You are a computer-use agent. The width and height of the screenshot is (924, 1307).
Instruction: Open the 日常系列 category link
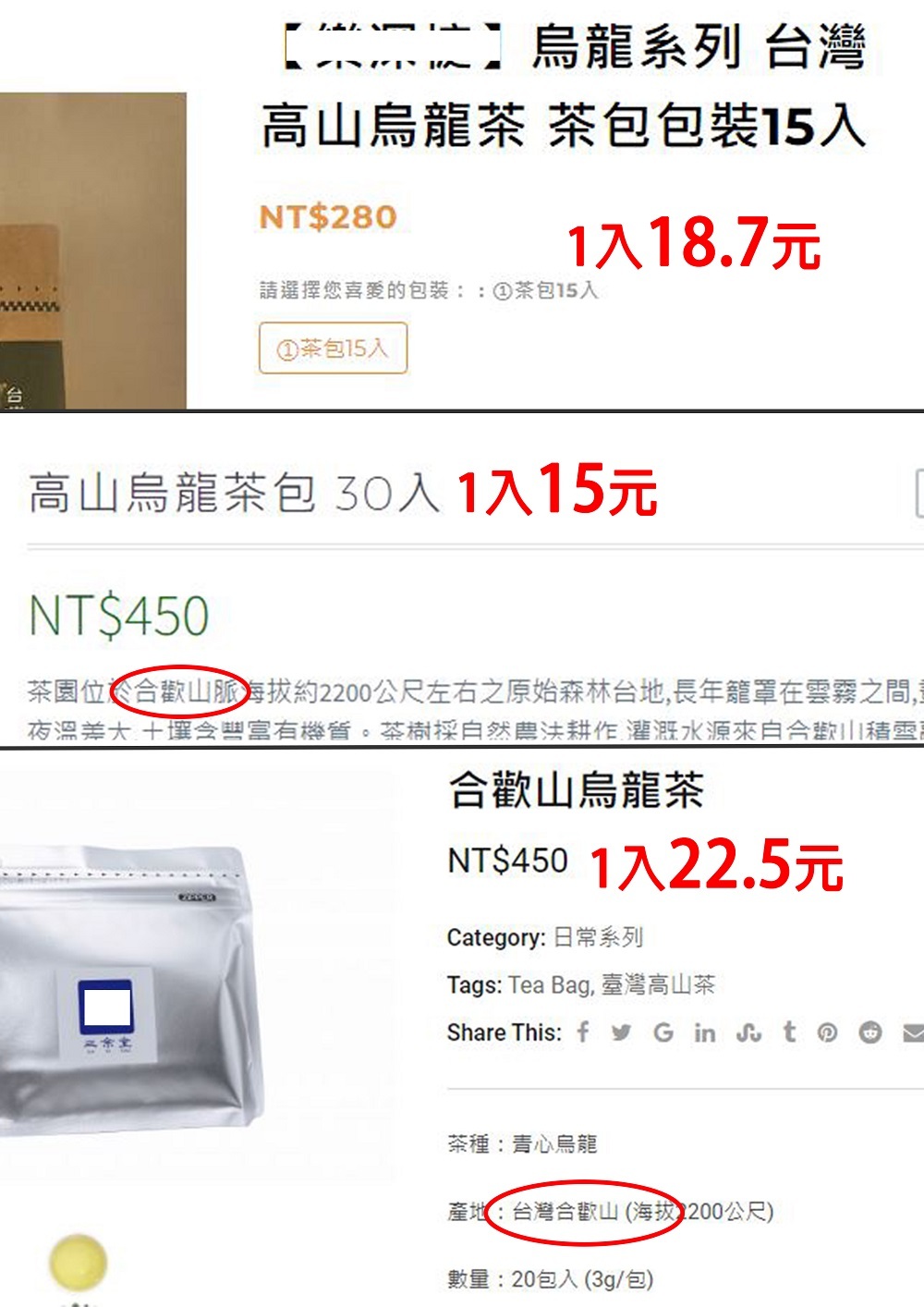599,937
